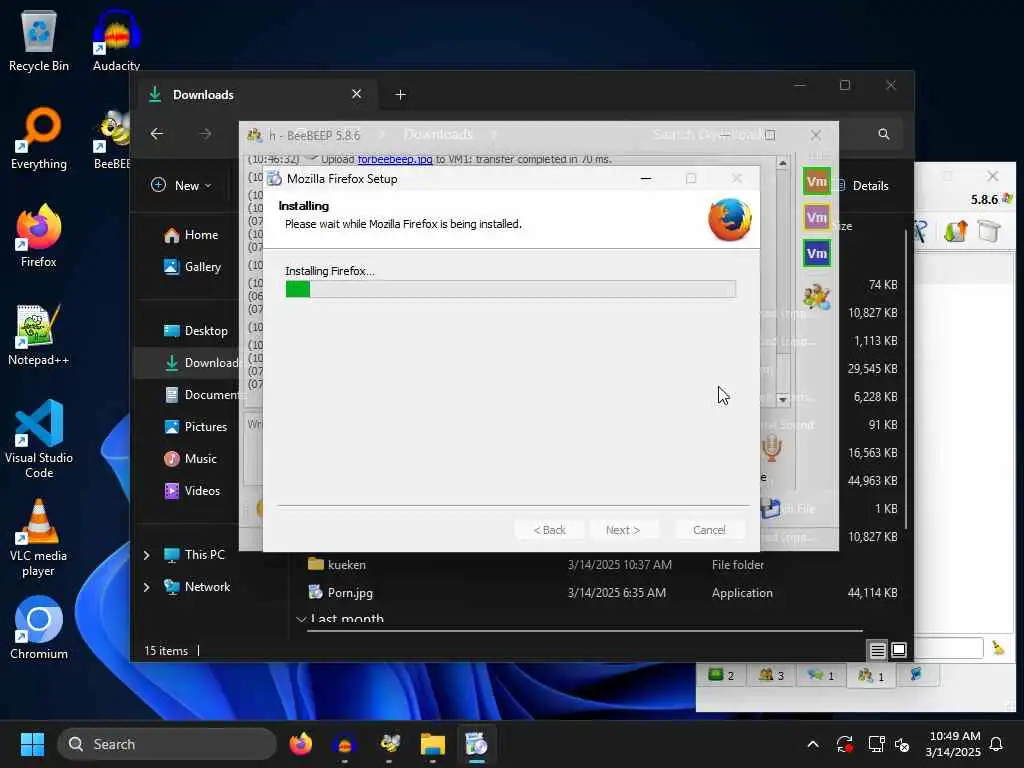Screen dimensions: 1024x768
Task: Click the Installing Firefox progress bar
Action: (511, 289)
